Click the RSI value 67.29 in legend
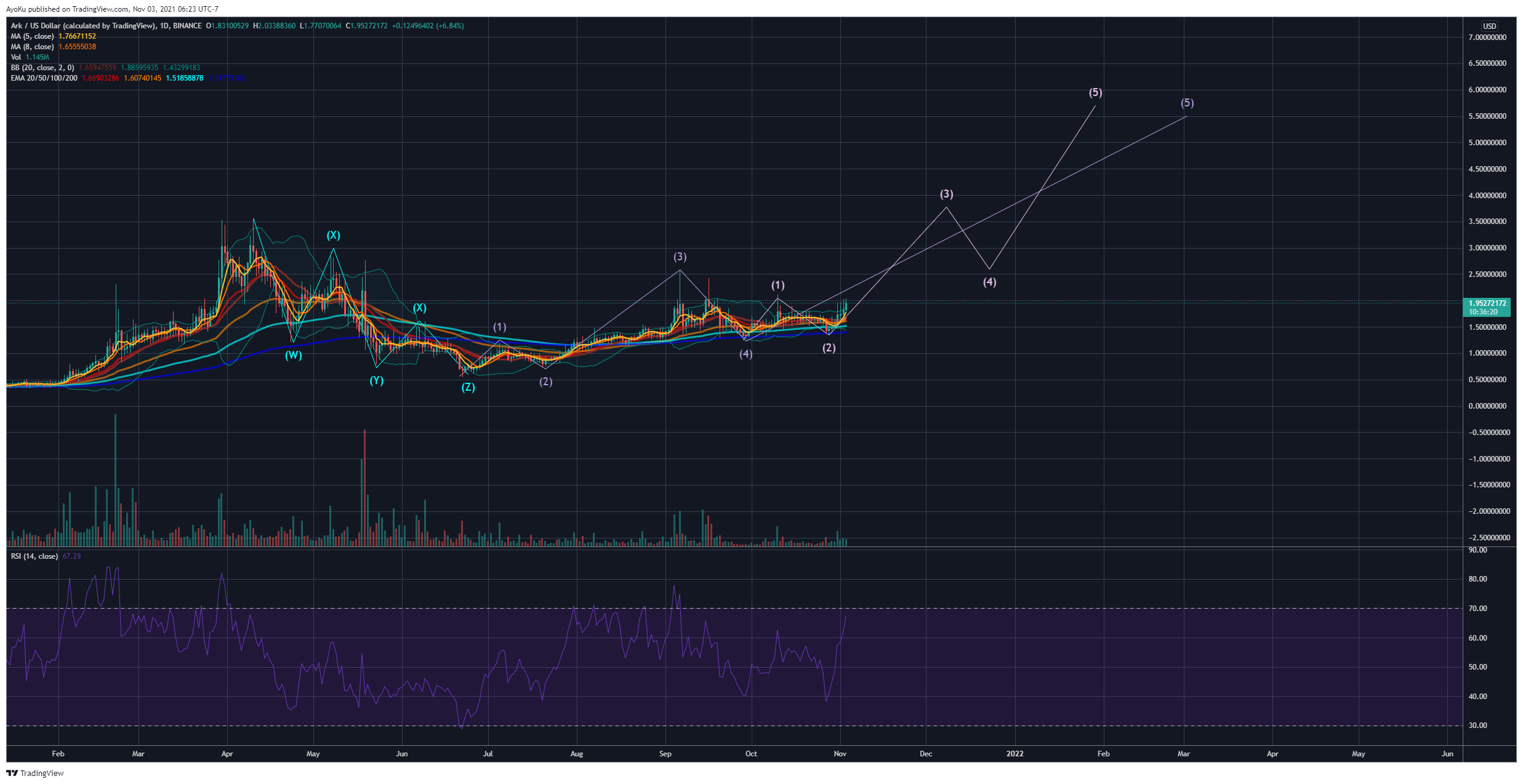Viewport: 1523px width, 784px height. (71, 556)
